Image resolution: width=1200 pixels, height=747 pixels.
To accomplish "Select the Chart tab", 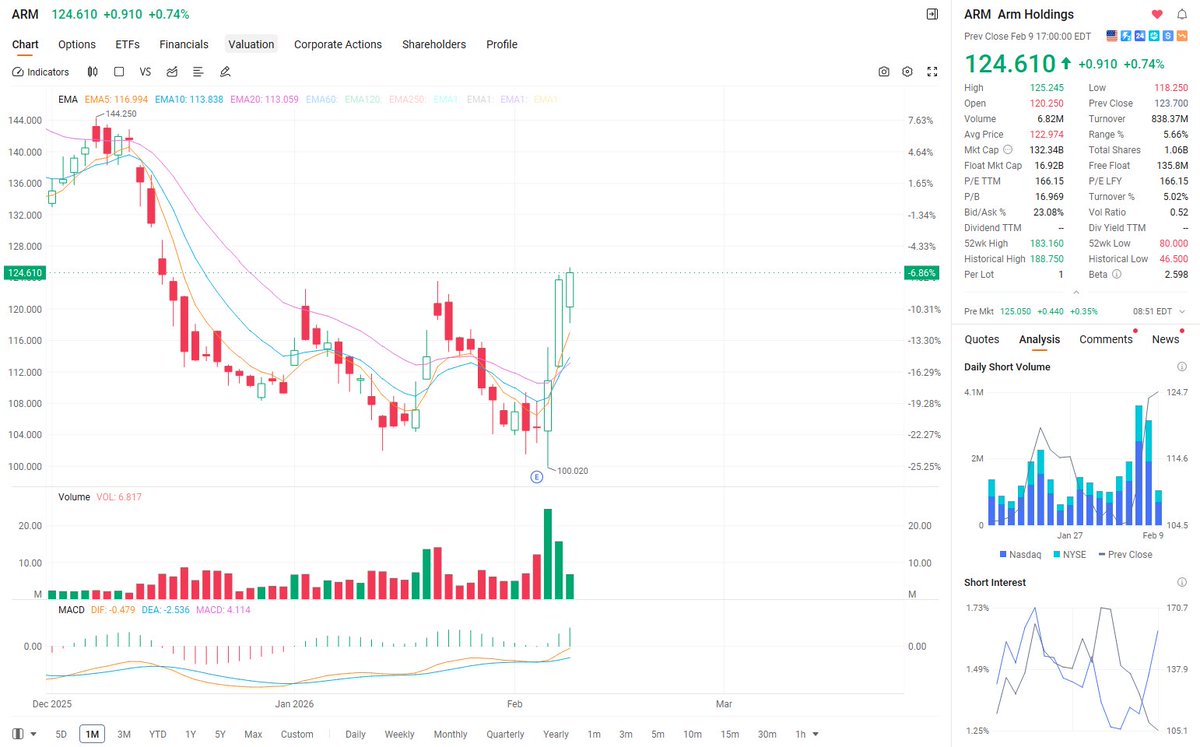I will pos(25,44).
